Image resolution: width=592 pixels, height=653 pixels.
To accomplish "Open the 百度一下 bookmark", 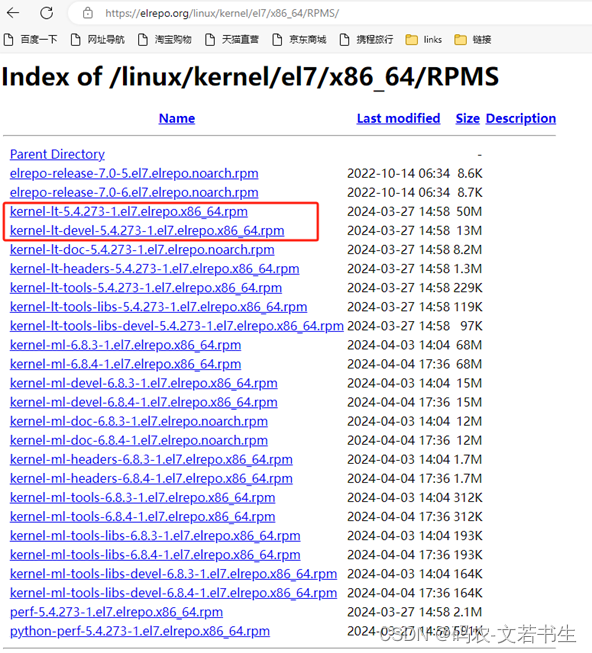I will pyautogui.click(x=30, y=40).
